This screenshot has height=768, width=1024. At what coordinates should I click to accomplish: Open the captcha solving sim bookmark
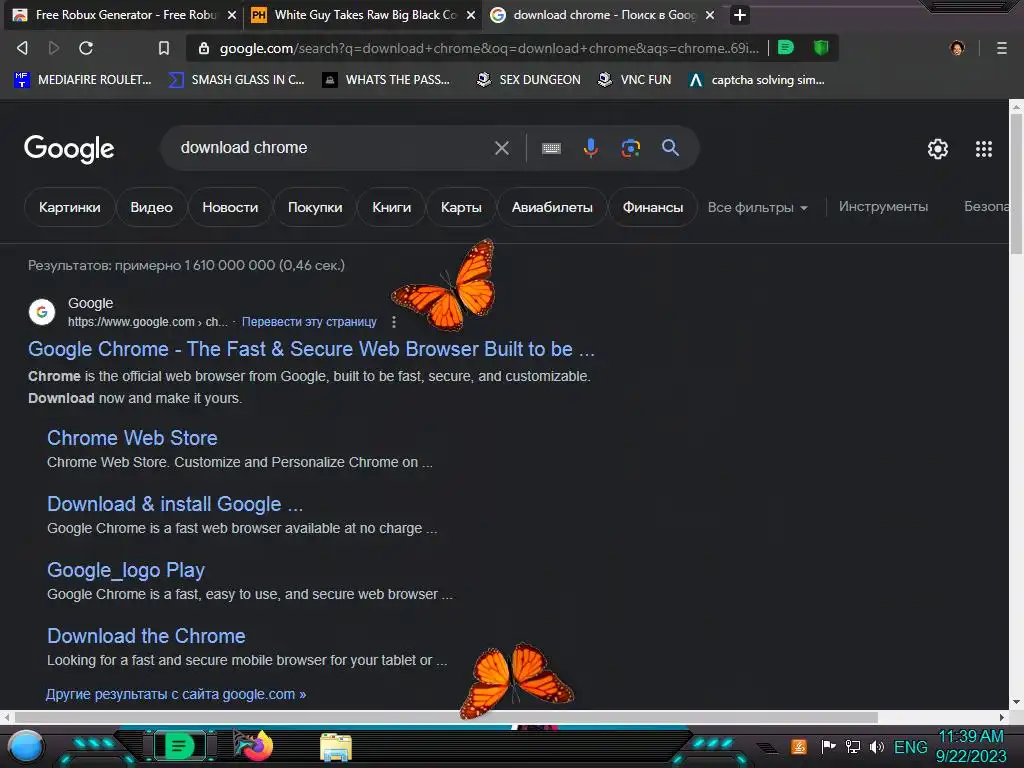click(x=758, y=80)
